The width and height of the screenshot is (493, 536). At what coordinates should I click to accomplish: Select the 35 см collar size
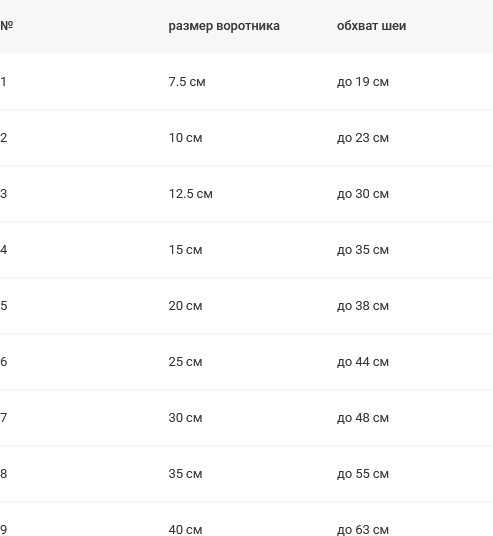tap(185, 474)
